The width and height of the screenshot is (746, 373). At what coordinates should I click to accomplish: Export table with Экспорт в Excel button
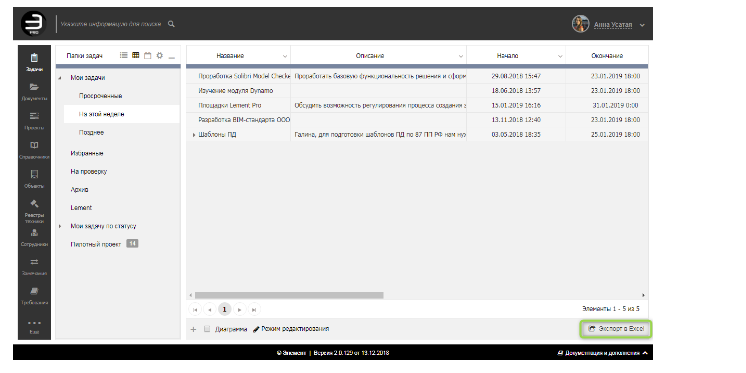point(616,329)
